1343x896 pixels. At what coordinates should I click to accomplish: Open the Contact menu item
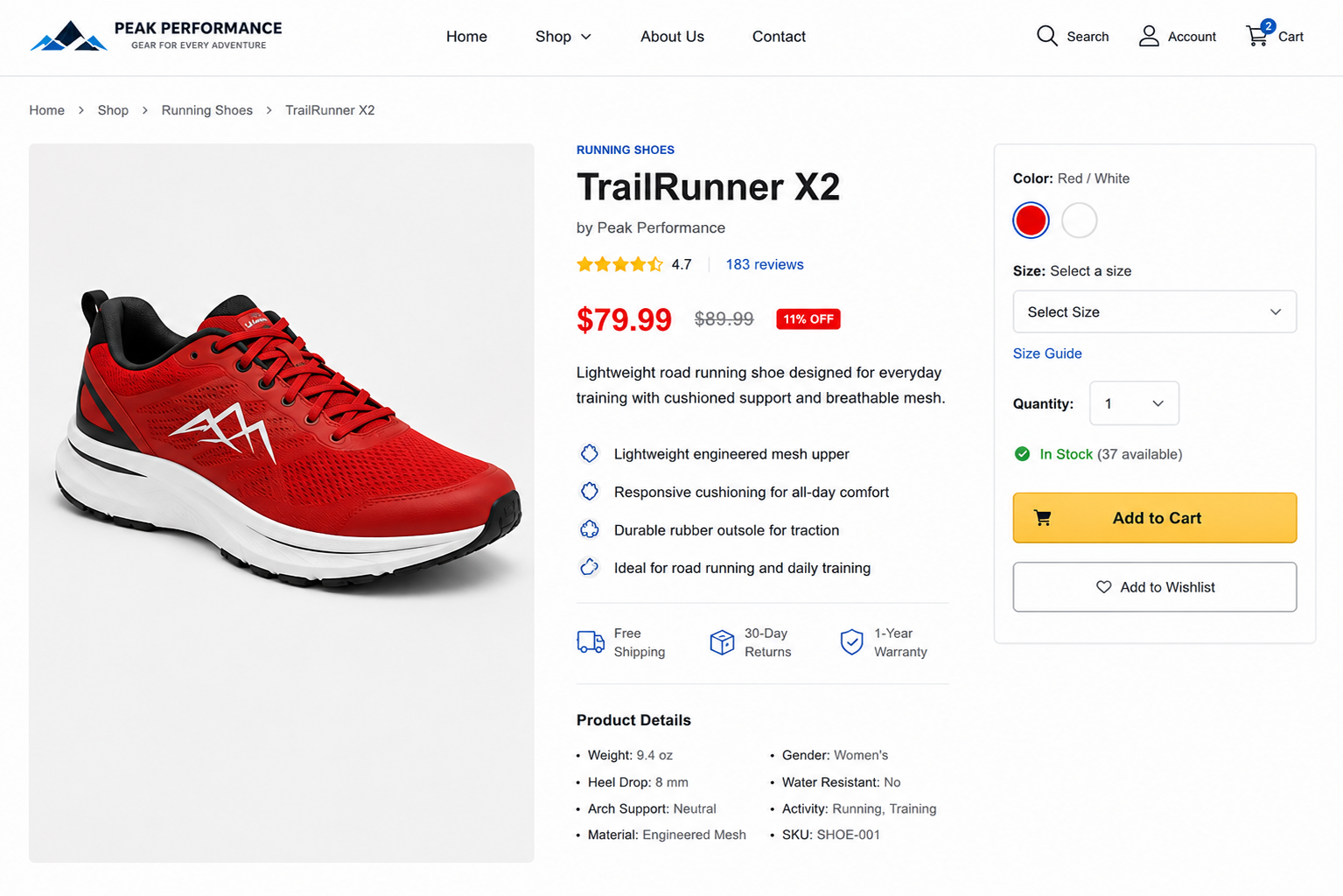pos(779,37)
